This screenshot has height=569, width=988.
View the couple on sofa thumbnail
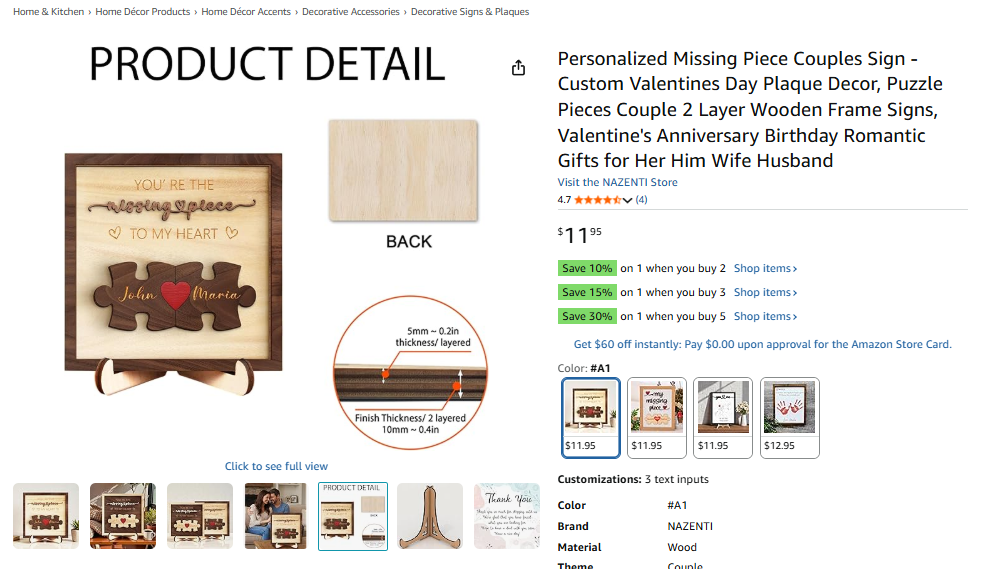coord(276,516)
